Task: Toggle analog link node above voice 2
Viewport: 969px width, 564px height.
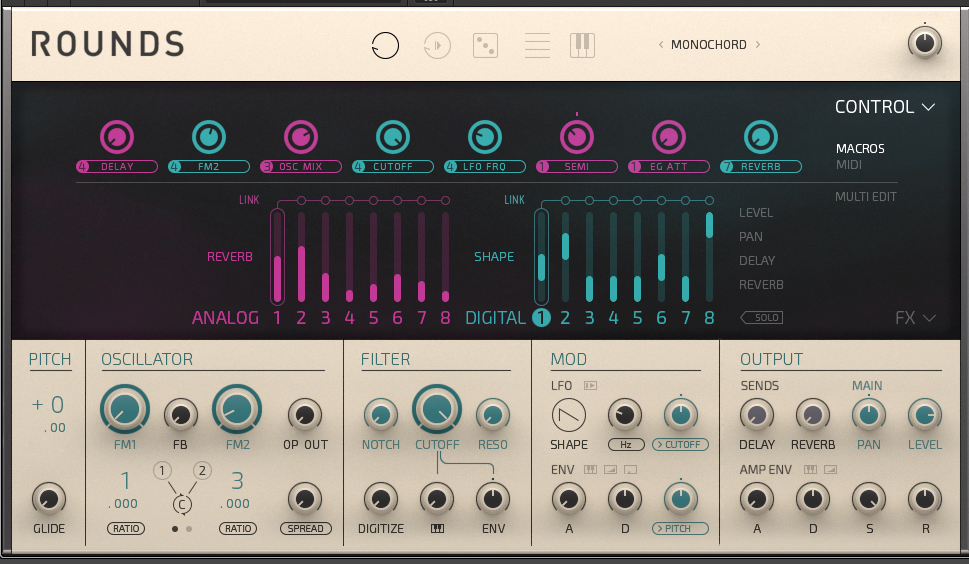Action: [301, 201]
